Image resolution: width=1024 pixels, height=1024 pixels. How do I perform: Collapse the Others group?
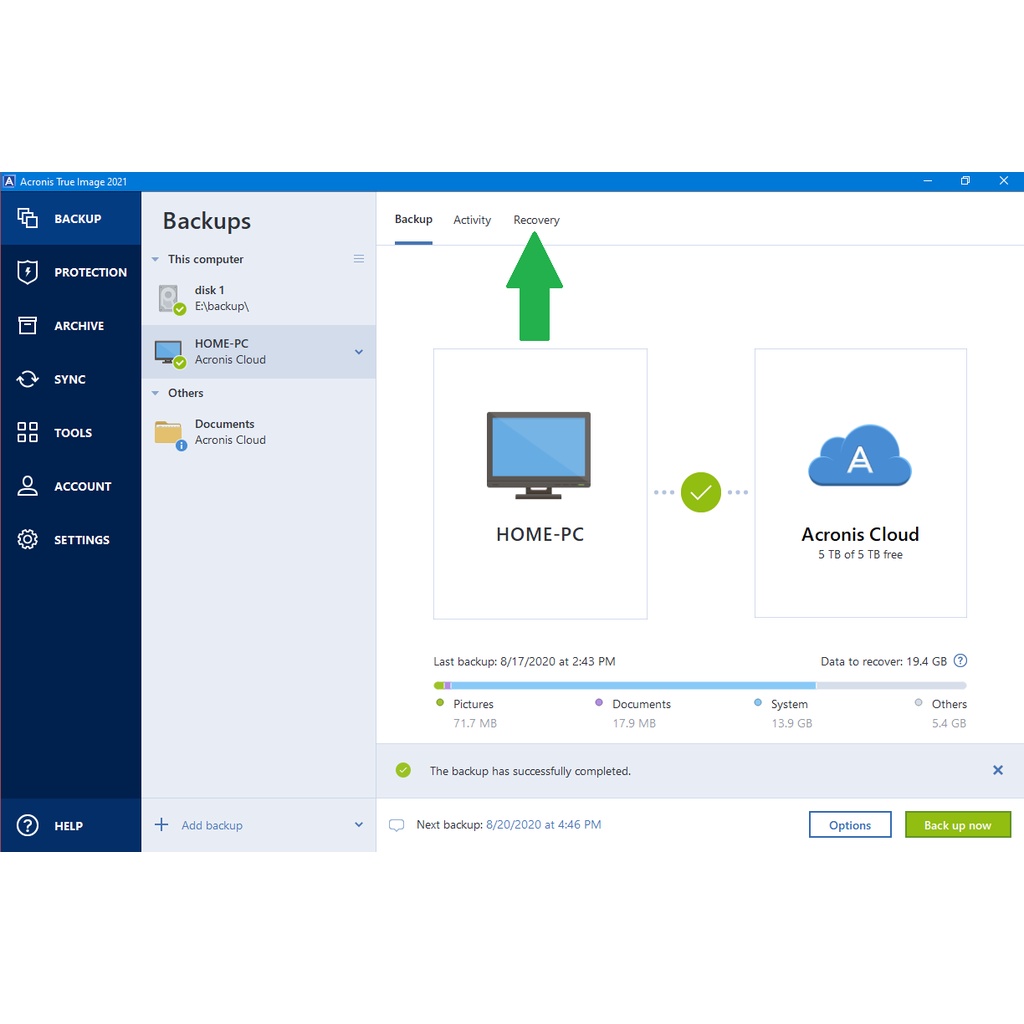click(x=155, y=393)
